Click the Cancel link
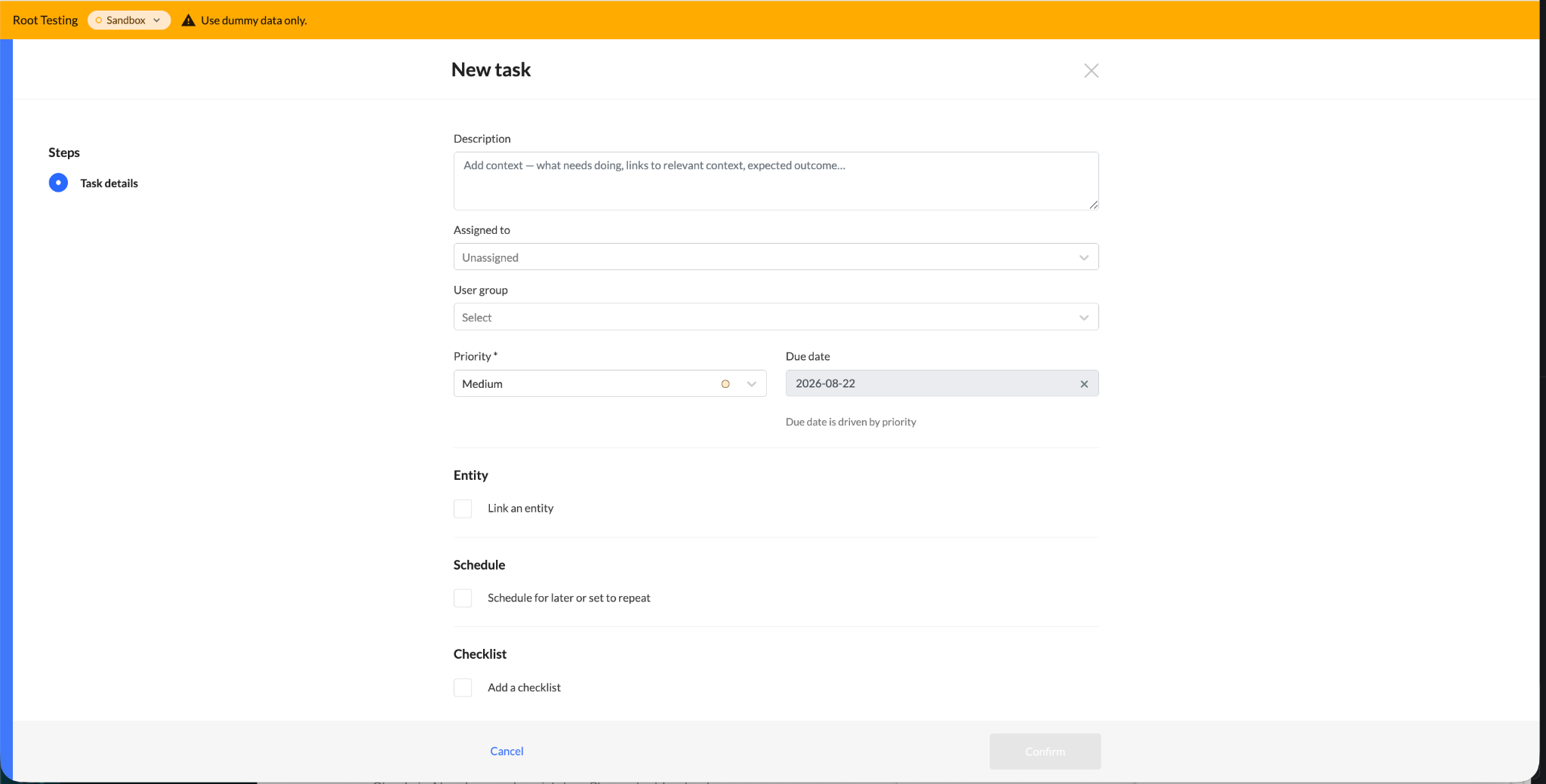 (507, 752)
